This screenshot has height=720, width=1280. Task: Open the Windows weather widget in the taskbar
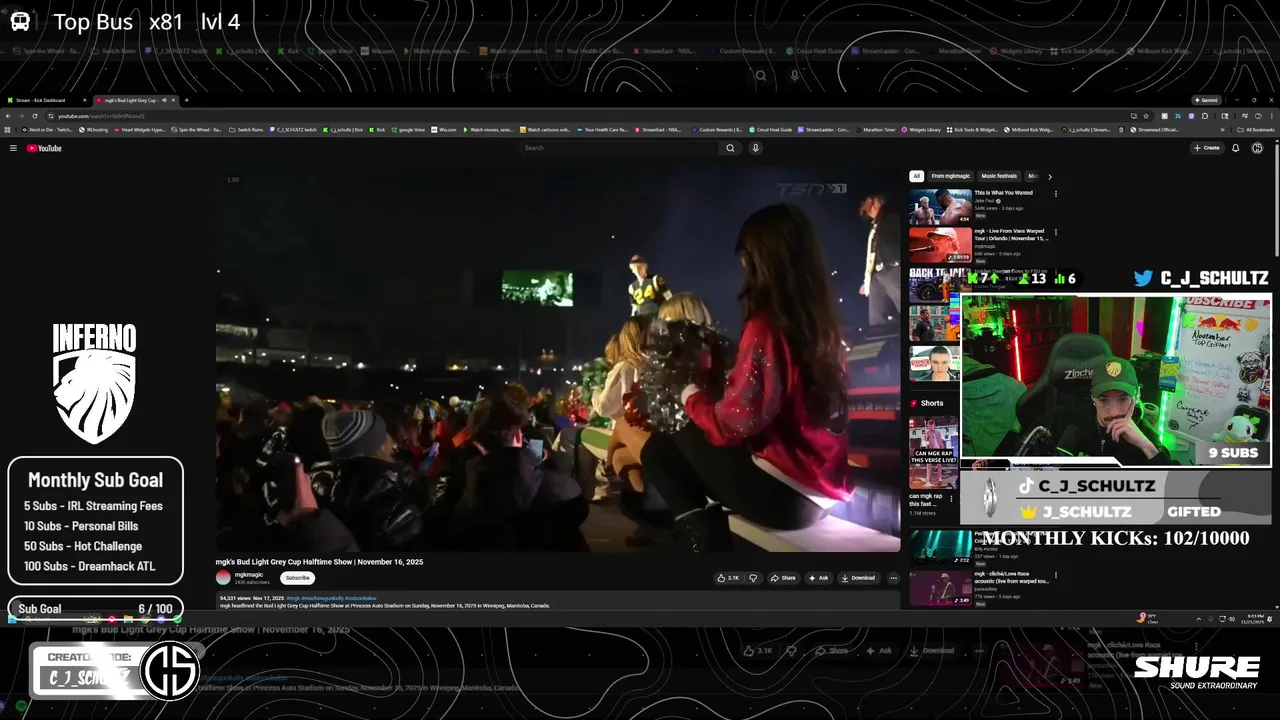click(x=1148, y=619)
